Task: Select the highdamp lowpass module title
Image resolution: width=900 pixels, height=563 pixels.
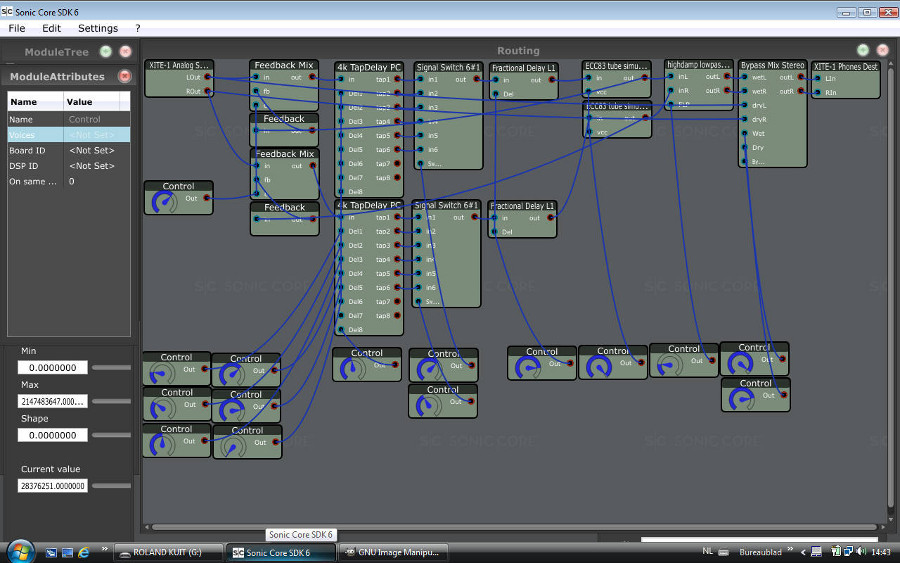Action: (699, 65)
